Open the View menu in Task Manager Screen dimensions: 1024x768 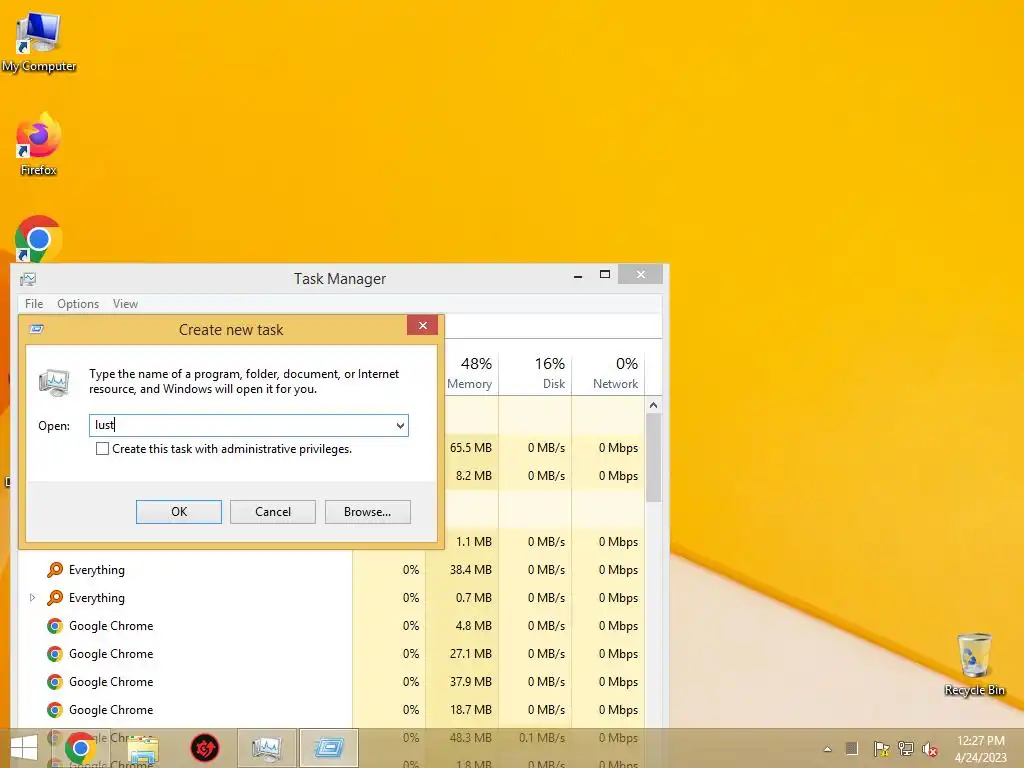pos(125,304)
